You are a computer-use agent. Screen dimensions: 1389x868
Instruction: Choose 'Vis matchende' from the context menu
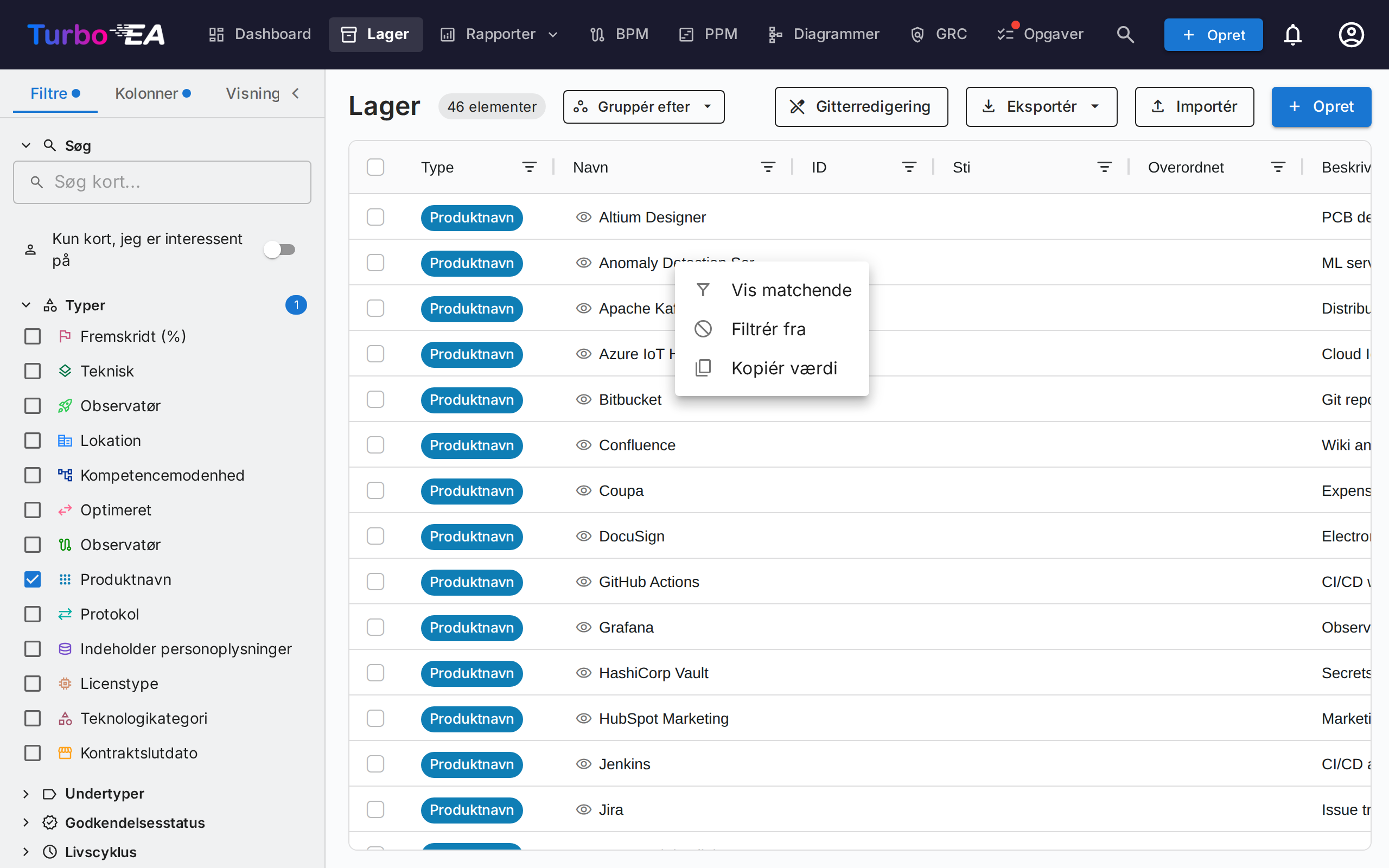click(772, 290)
